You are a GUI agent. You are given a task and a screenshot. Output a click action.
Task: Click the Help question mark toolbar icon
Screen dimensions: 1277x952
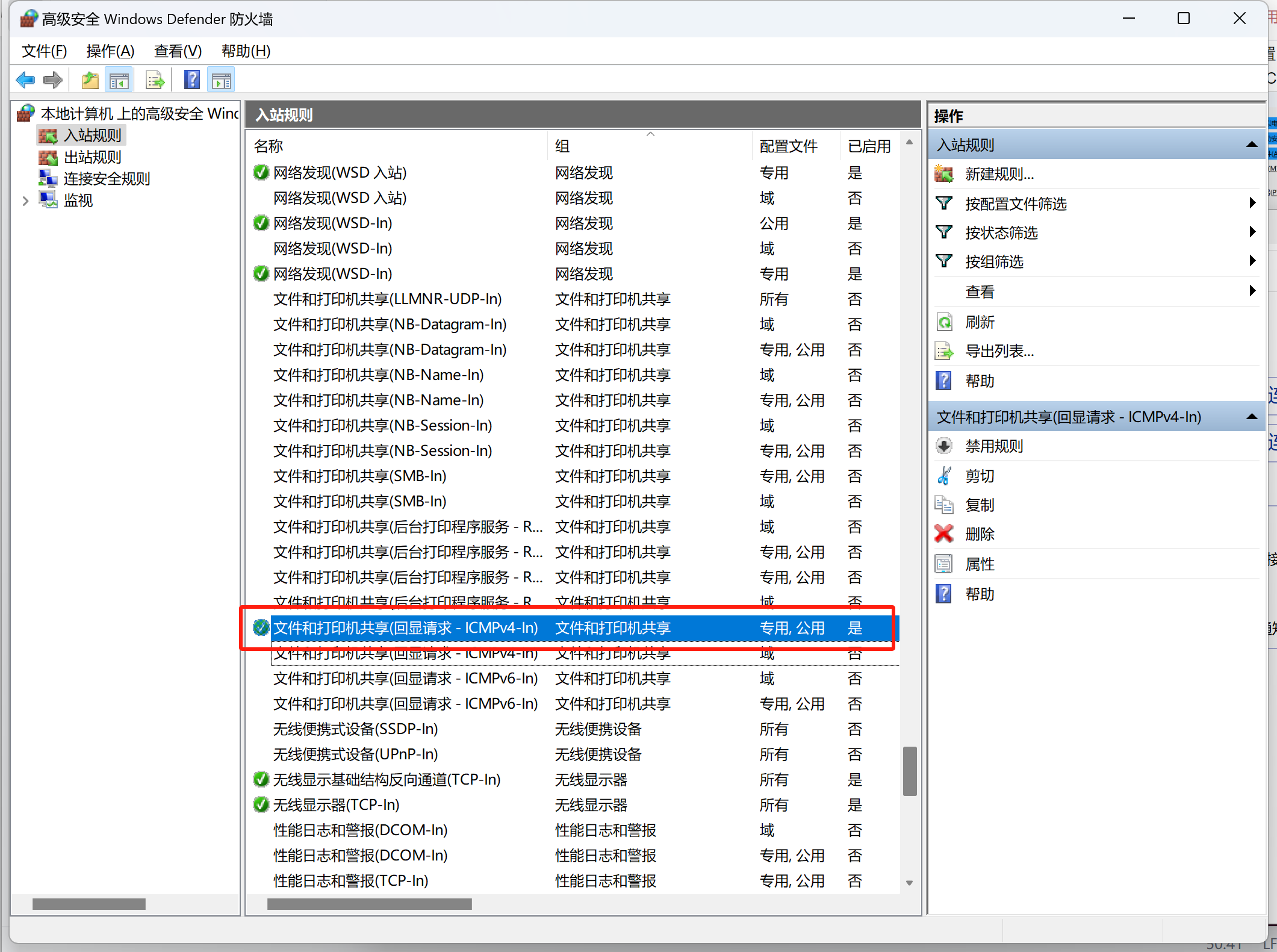coord(192,80)
